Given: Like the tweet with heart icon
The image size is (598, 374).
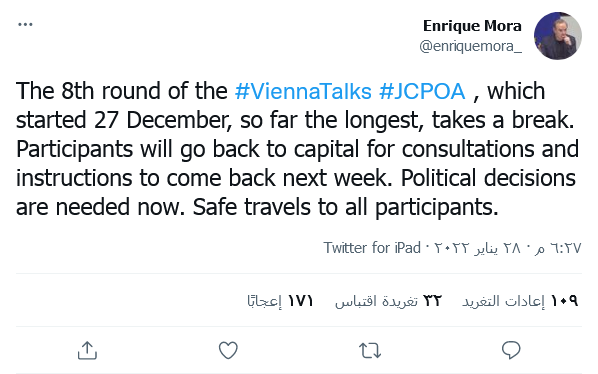Looking at the screenshot, I should pyautogui.click(x=228, y=350).
